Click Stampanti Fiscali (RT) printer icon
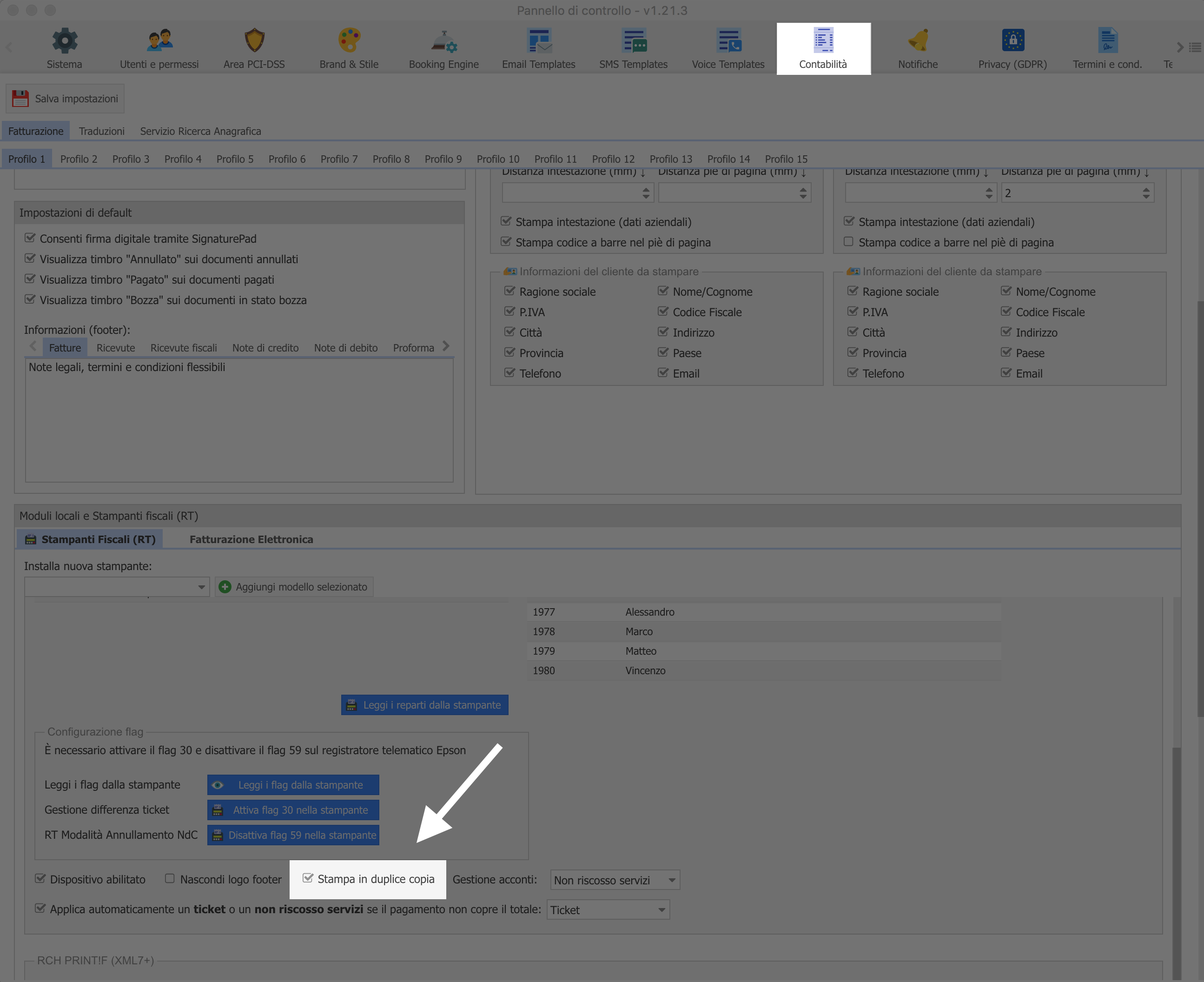This screenshot has width=1204, height=982. coord(31,539)
